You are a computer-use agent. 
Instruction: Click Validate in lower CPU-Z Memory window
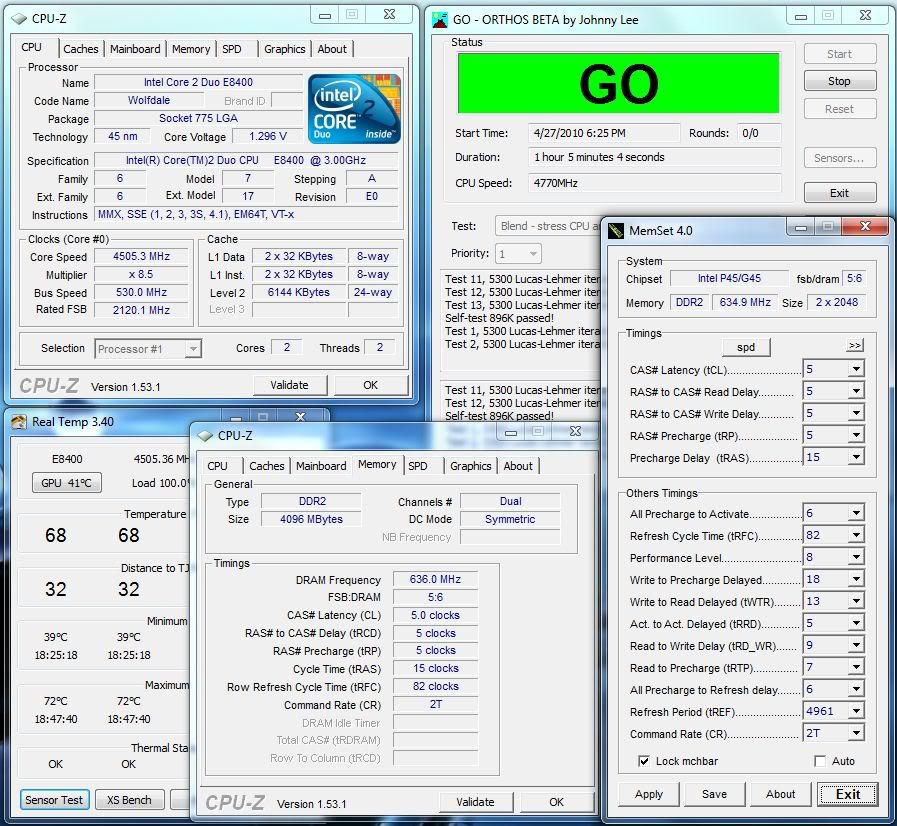[475, 803]
